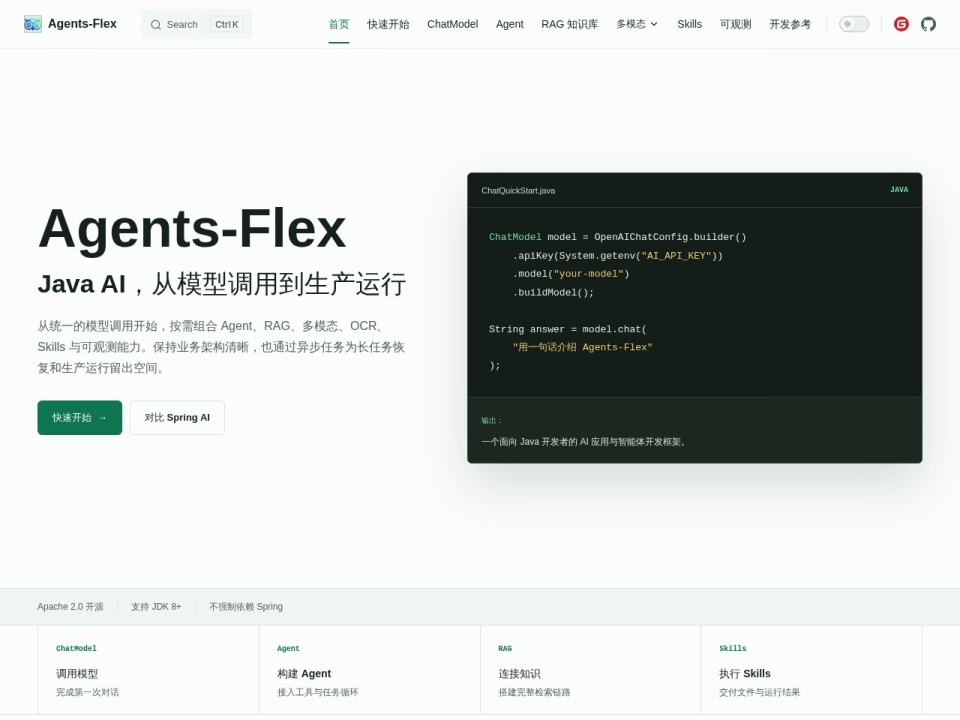The width and height of the screenshot is (960, 720).
Task: Open the Gitee repository icon
Action: (x=901, y=24)
